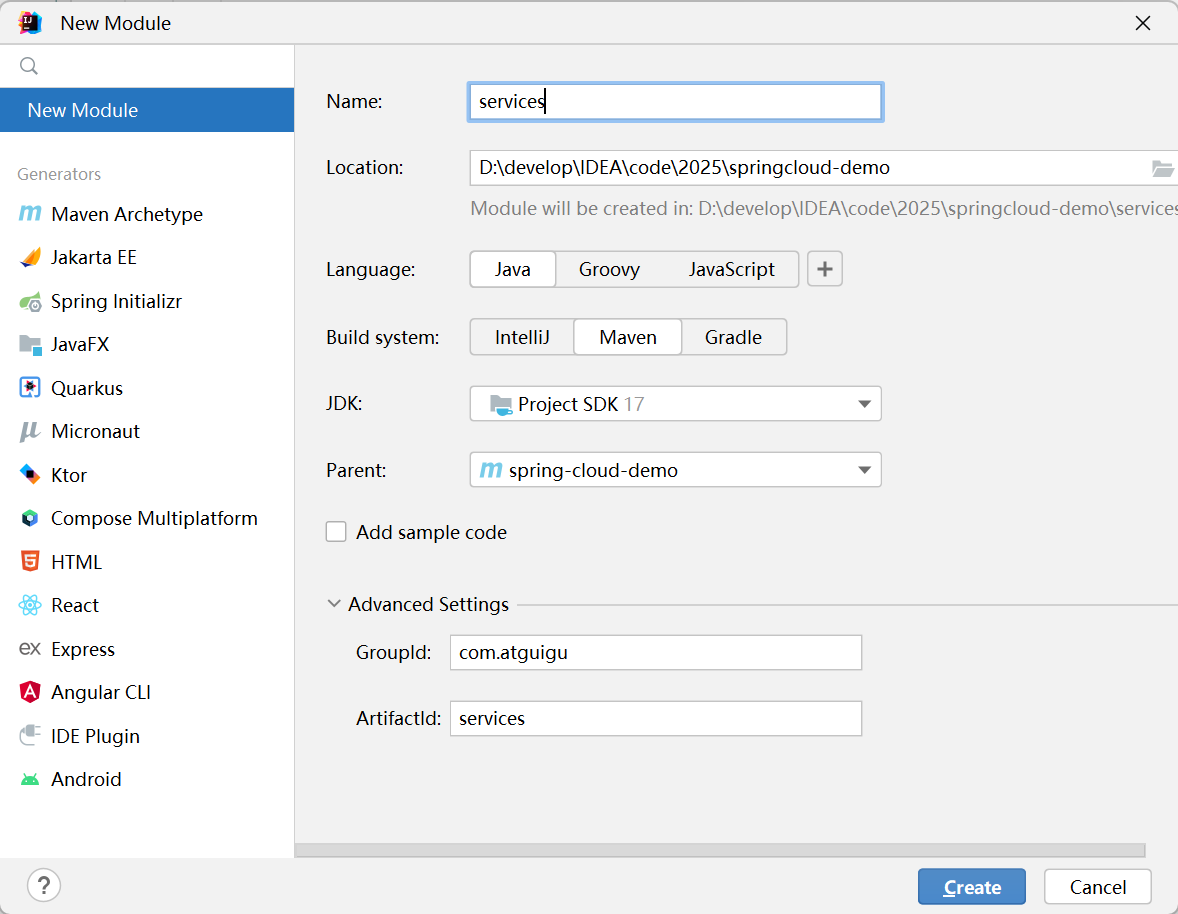The height and width of the screenshot is (914, 1178).
Task: Choose the Spring Initializr generator icon
Action: click(x=30, y=302)
